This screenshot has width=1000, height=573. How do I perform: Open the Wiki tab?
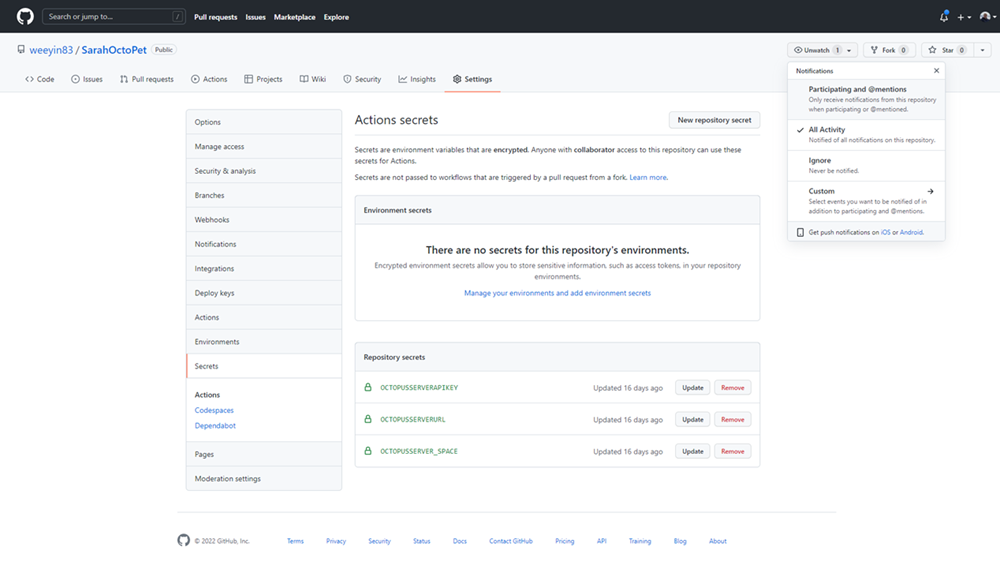313,79
